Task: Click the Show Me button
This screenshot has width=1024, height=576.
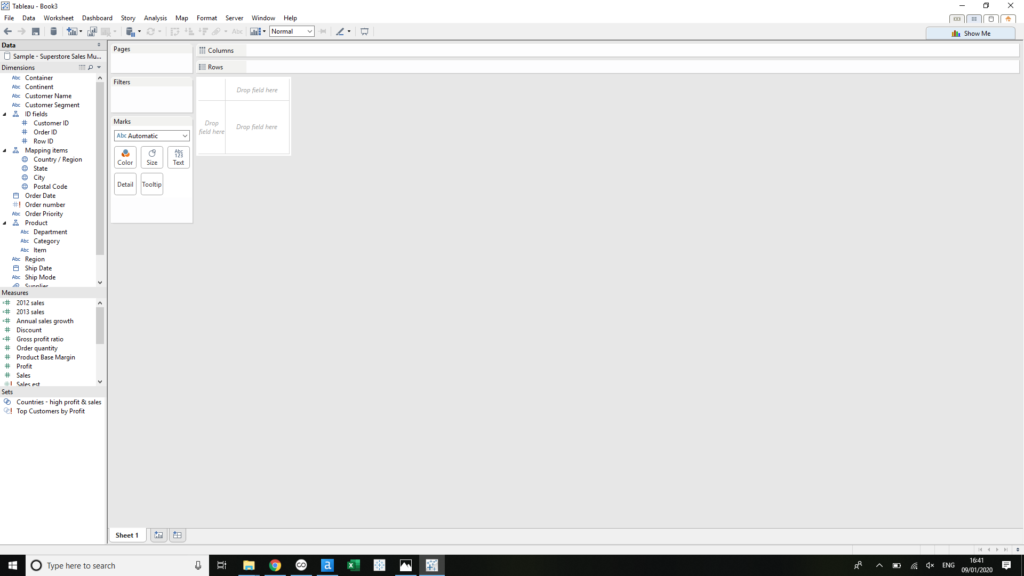Action: pos(971,33)
